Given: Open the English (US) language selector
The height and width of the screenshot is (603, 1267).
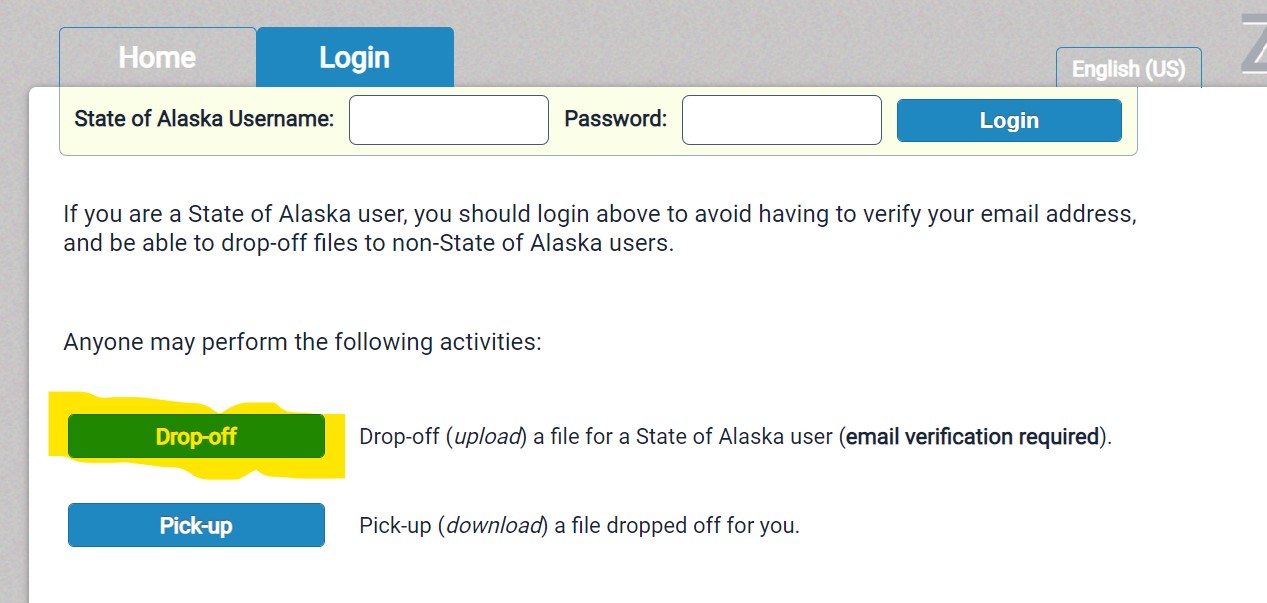Looking at the screenshot, I should coord(1128,69).
